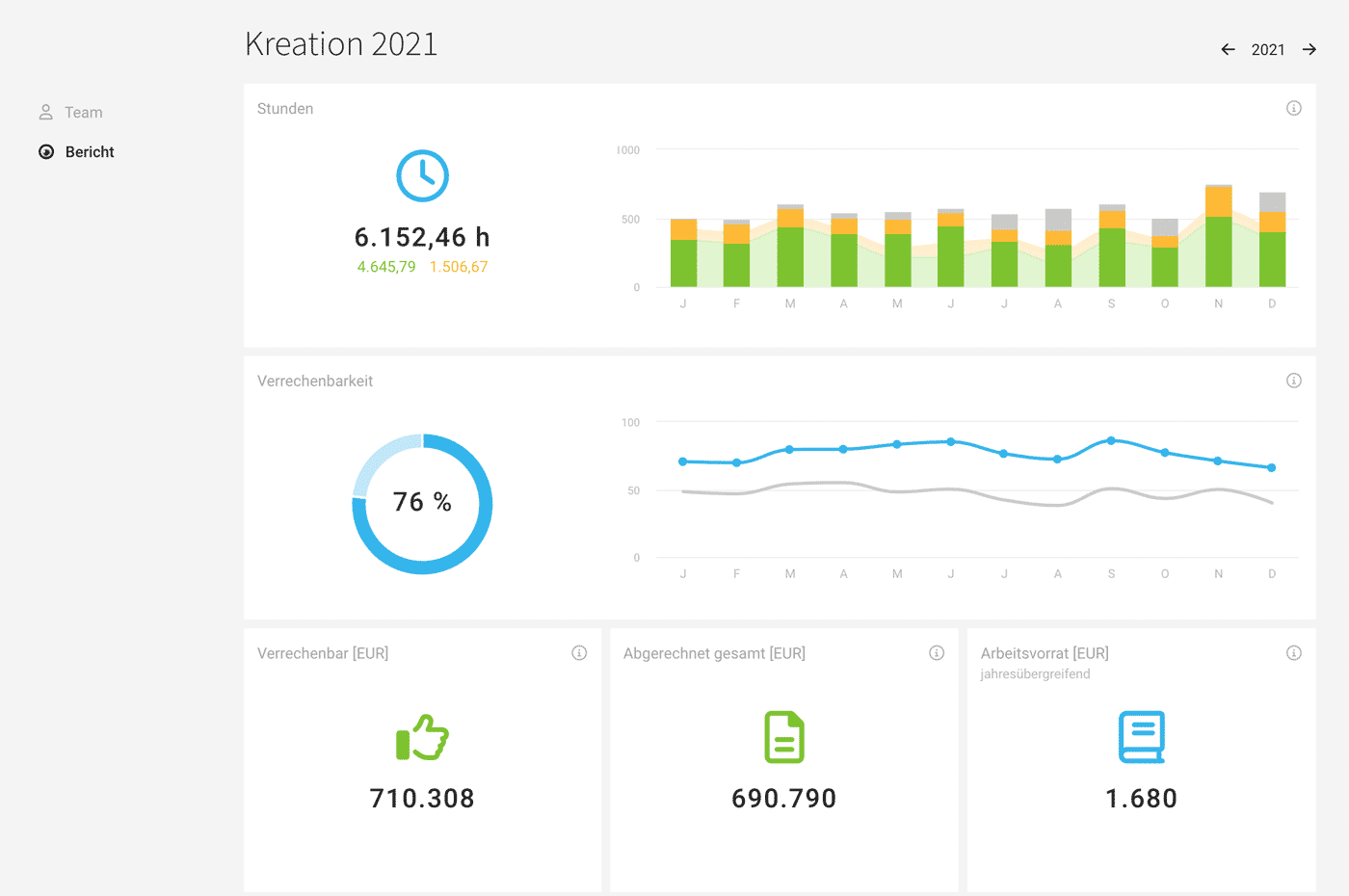Click the blue book icon
The image size is (1349, 896).
pos(1142,737)
